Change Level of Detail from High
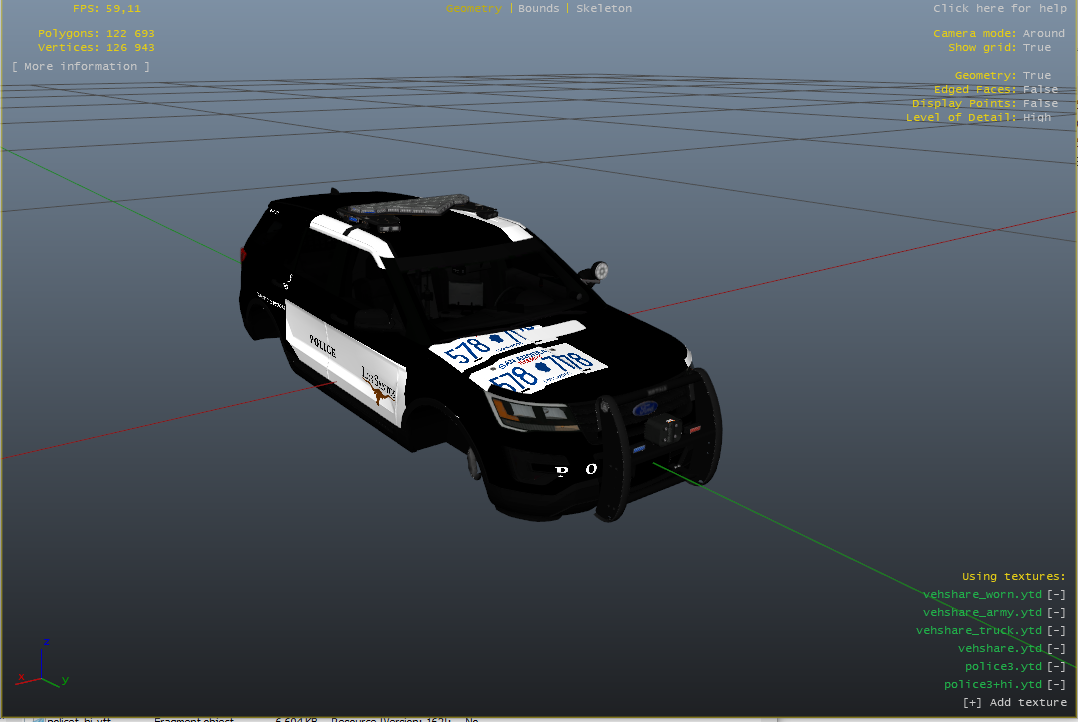This screenshot has width=1078, height=722. point(1037,118)
